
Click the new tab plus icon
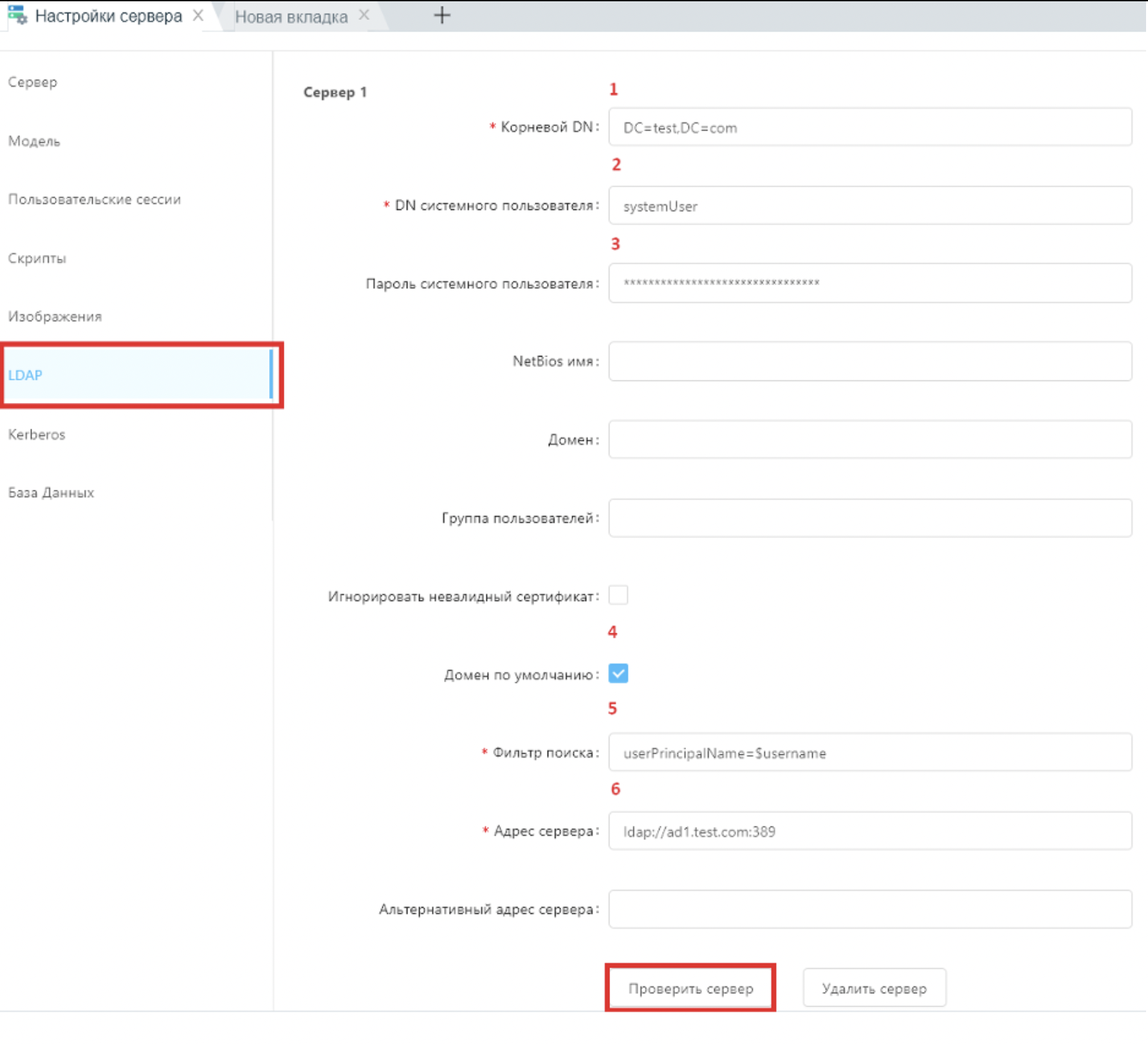[x=441, y=15]
